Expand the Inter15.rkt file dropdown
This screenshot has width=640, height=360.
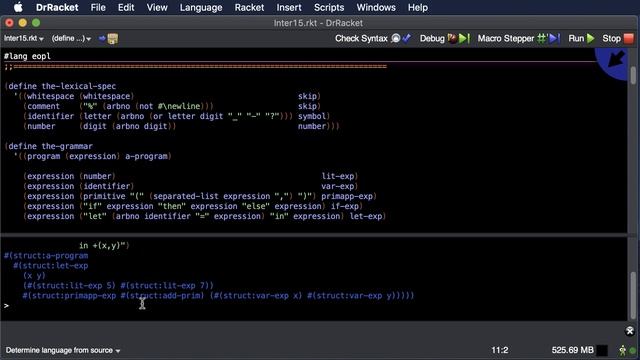tap(24, 38)
